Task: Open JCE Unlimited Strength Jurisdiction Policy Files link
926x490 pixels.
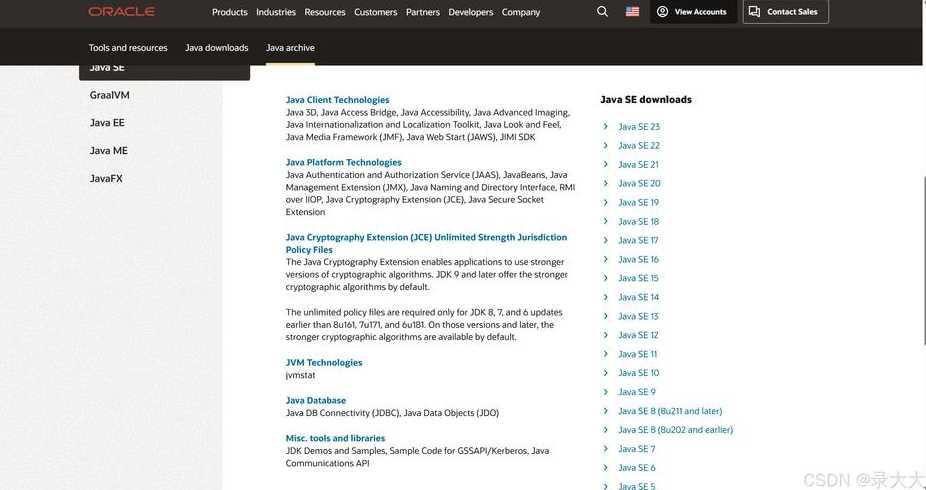Action: tap(426, 243)
